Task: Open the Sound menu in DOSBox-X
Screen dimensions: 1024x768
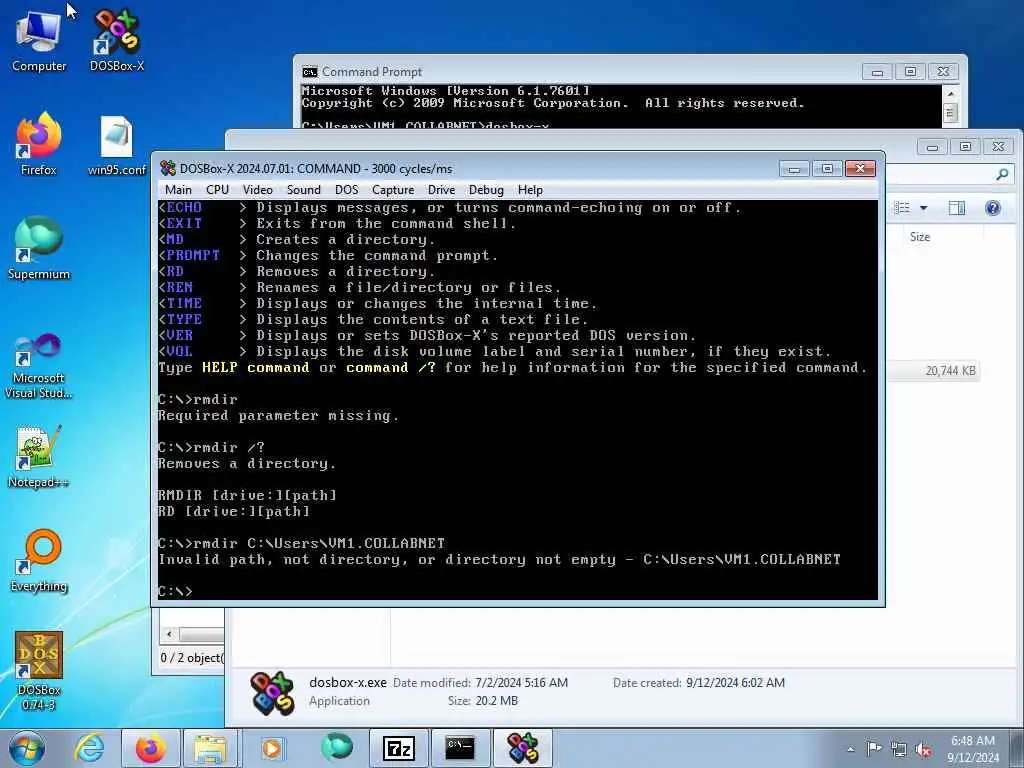Action: (x=304, y=190)
